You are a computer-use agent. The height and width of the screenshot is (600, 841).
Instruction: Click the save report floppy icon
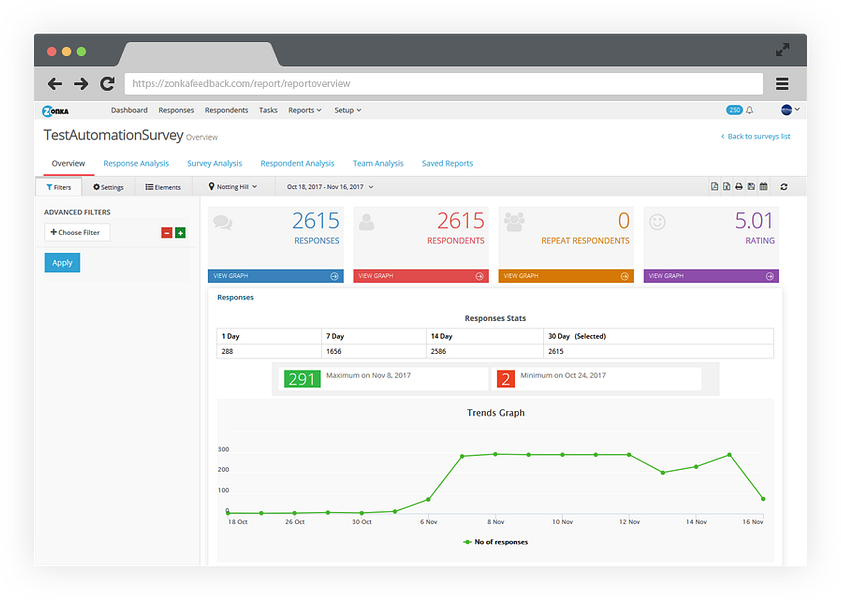point(751,187)
